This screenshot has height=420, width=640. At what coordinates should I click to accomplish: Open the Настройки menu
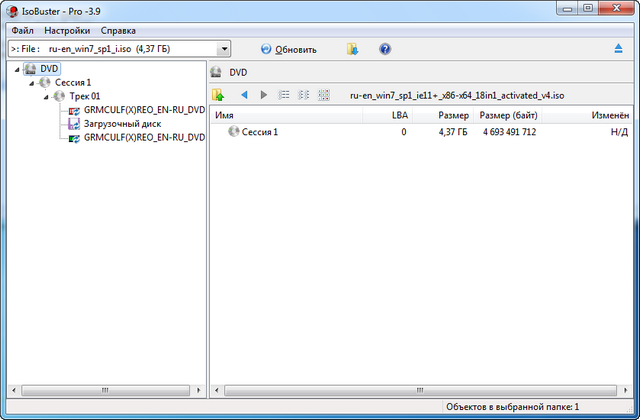pyautogui.click(x=67, y=31)
